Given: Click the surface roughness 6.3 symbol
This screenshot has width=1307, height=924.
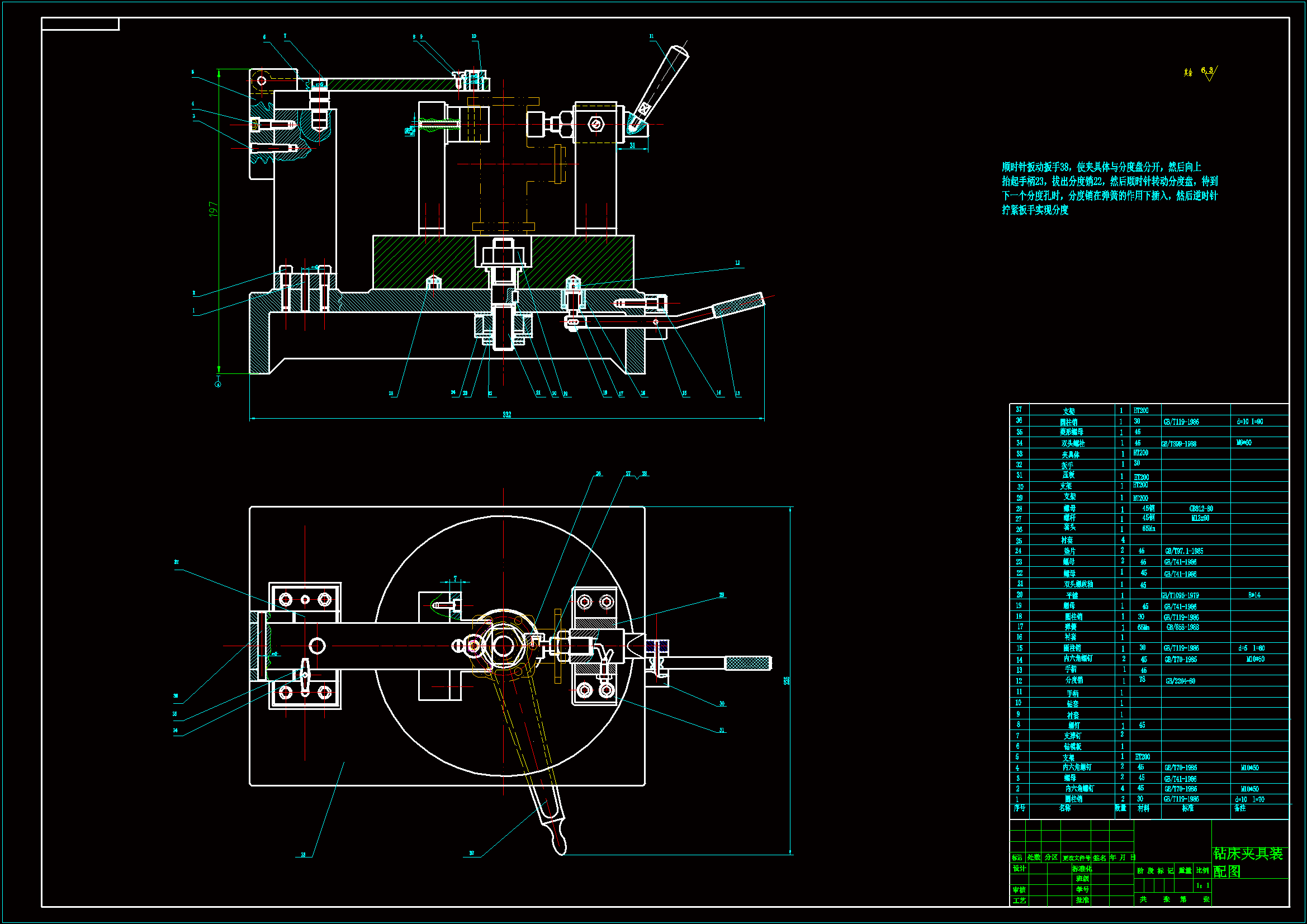Looking at the screenshot, I should pos(1208,73).
